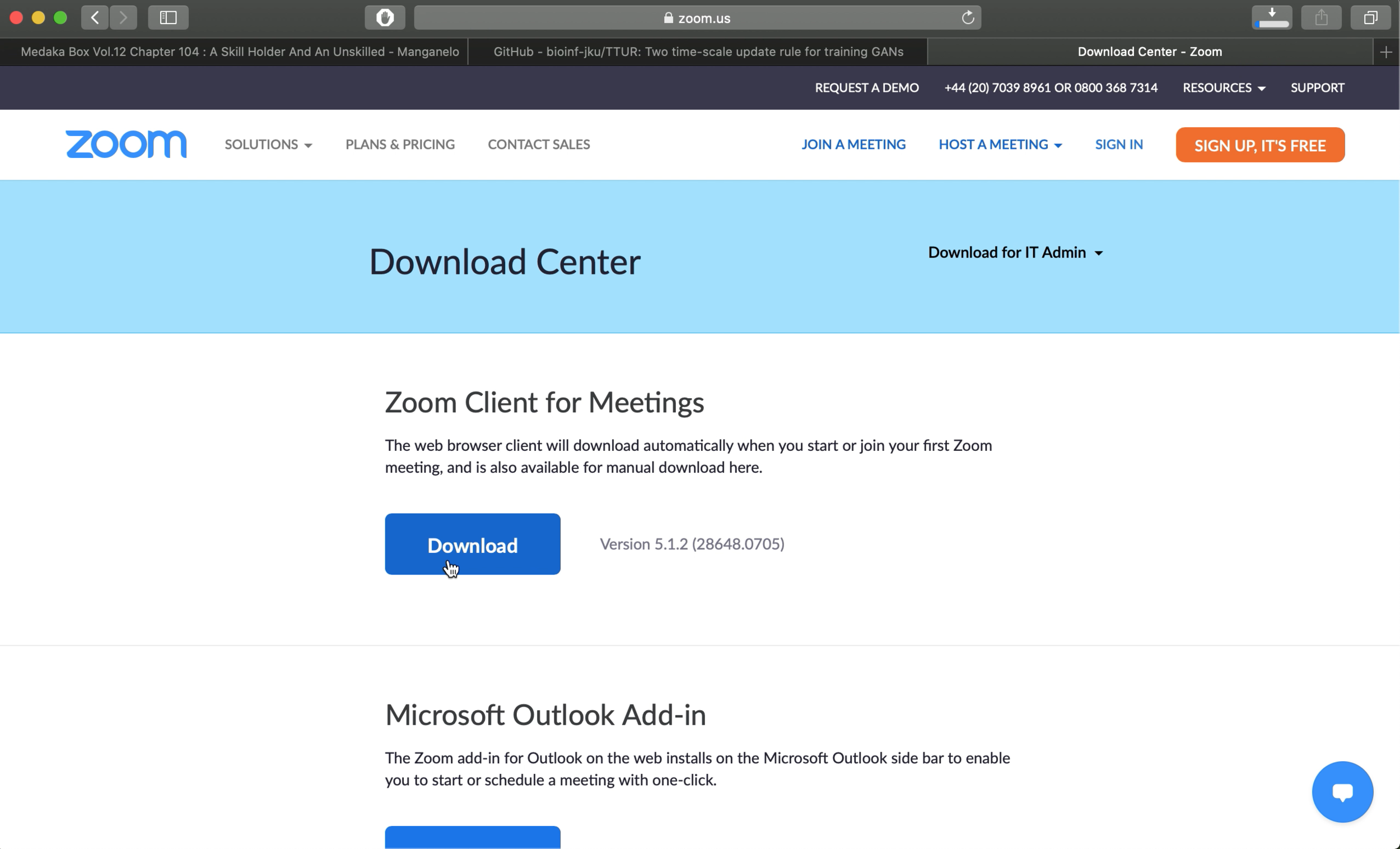Image resolution: width=1400 pixels, height=849 pixels.
Task: Click the forward navigation arrow
Action: [123, 17]
